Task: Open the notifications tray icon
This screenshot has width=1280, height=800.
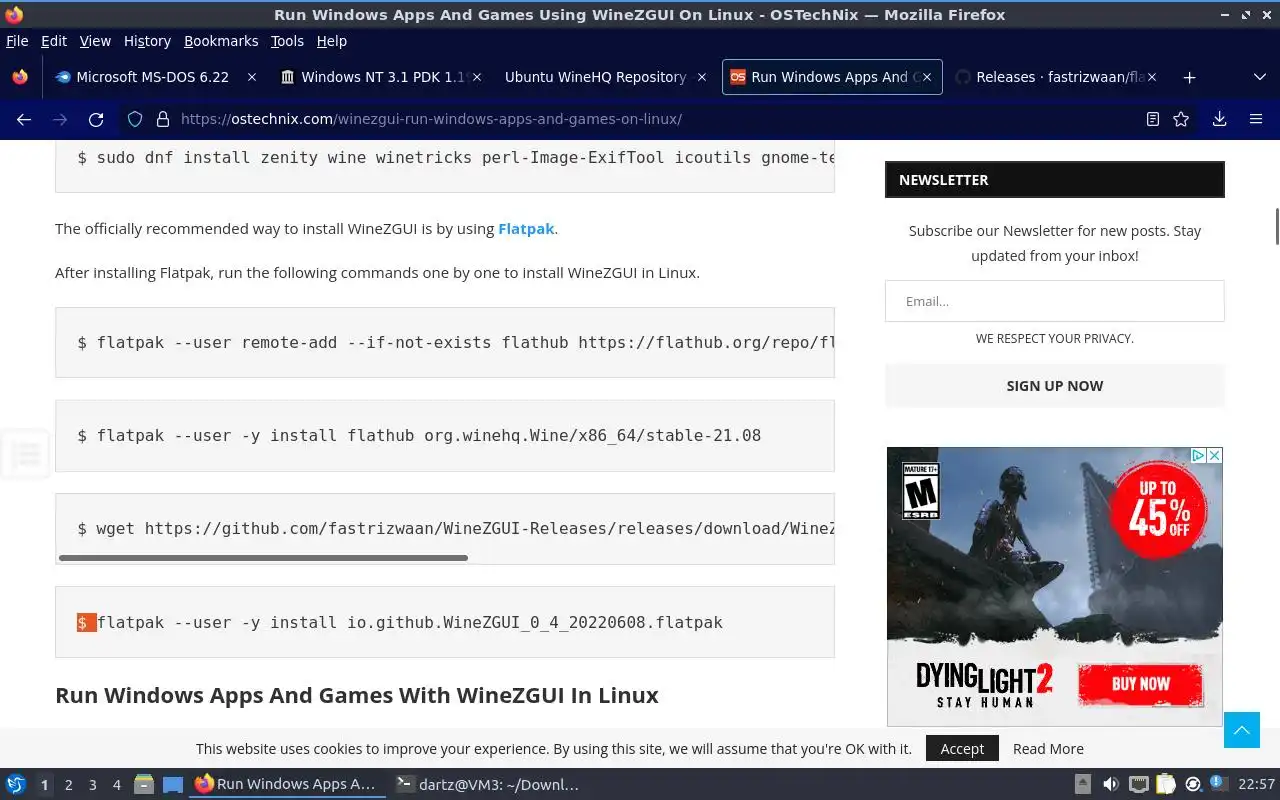Action: (x=1219, y=783)
